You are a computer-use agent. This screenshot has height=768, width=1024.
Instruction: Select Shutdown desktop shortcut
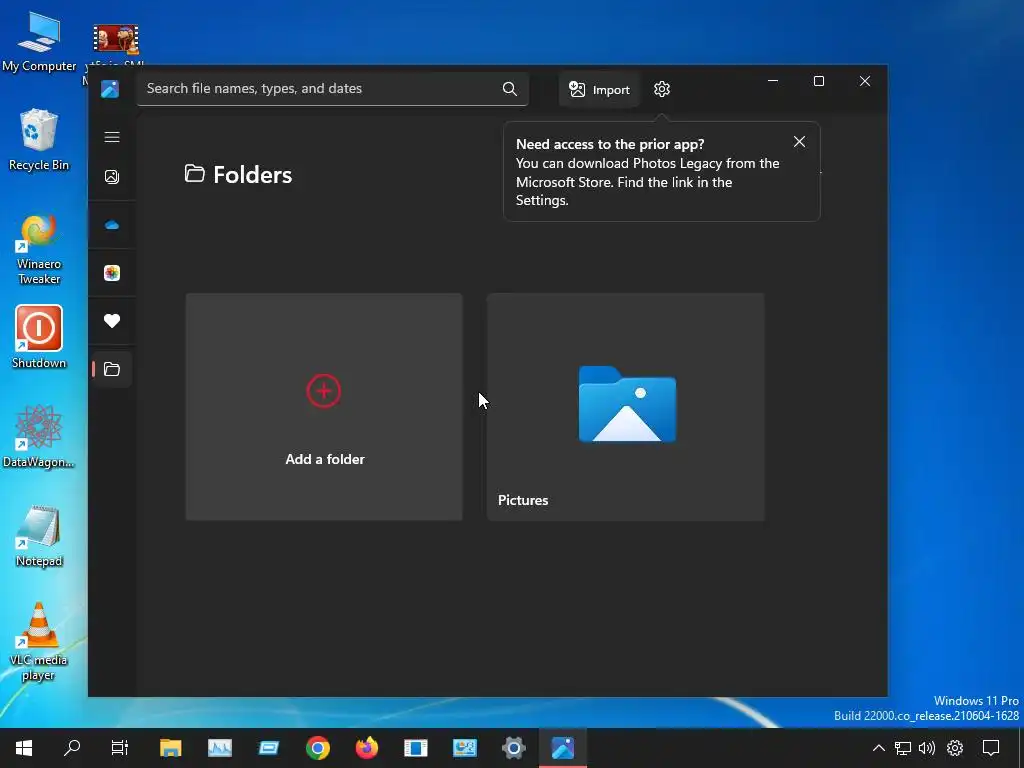[x=39, y=338]
